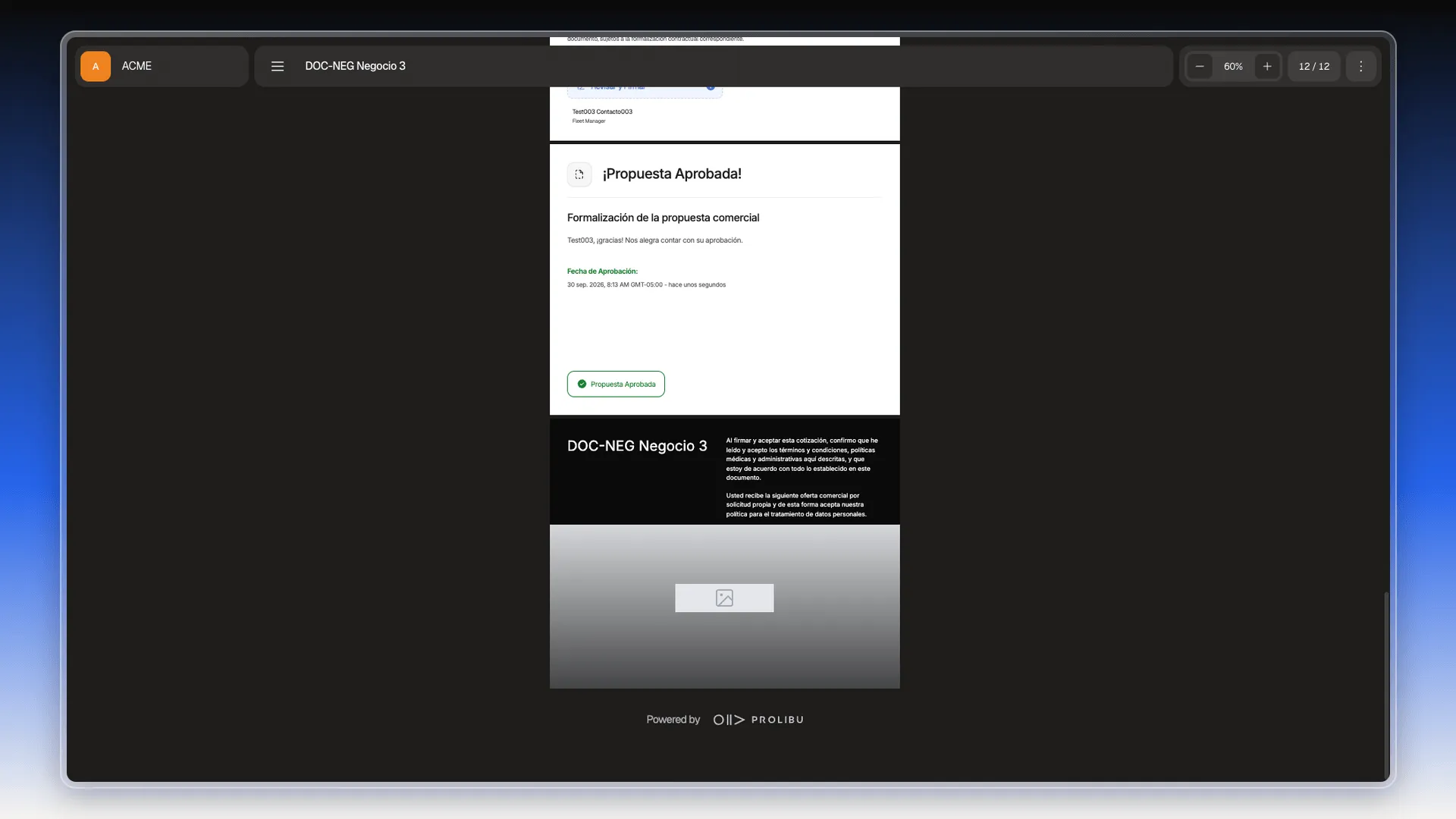Click the ¡Propuesta Aprobada! heading
This screenshot has width=1456, height=819.
pos(672,174)
